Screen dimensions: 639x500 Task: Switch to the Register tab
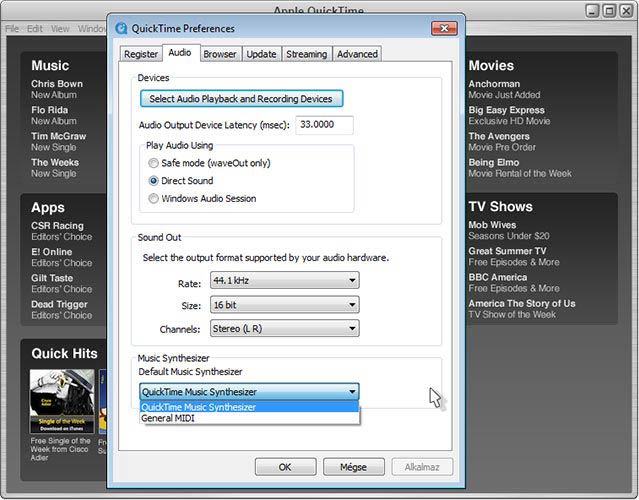click(141, 54)
